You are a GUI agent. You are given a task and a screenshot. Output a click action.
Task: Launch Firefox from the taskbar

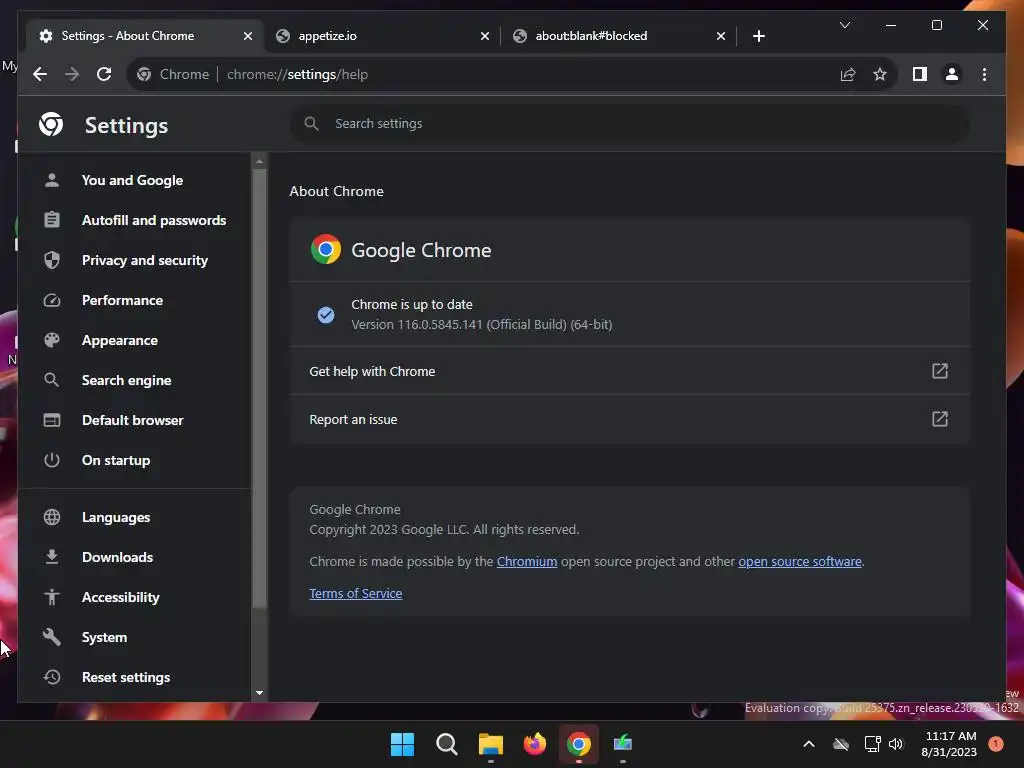pyautogui.click(x=534, y=744)
